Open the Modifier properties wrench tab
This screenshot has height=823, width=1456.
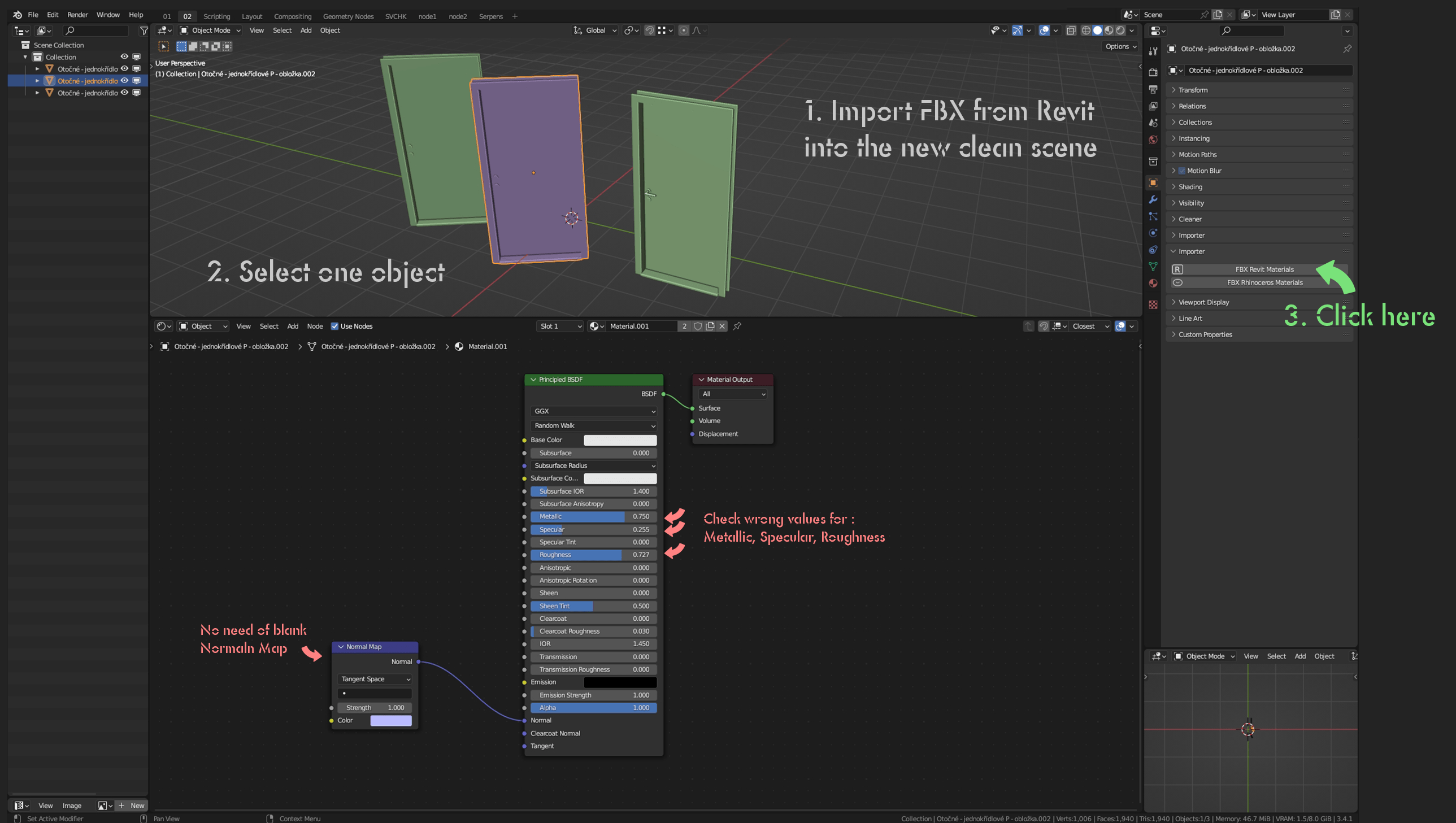1153,199
